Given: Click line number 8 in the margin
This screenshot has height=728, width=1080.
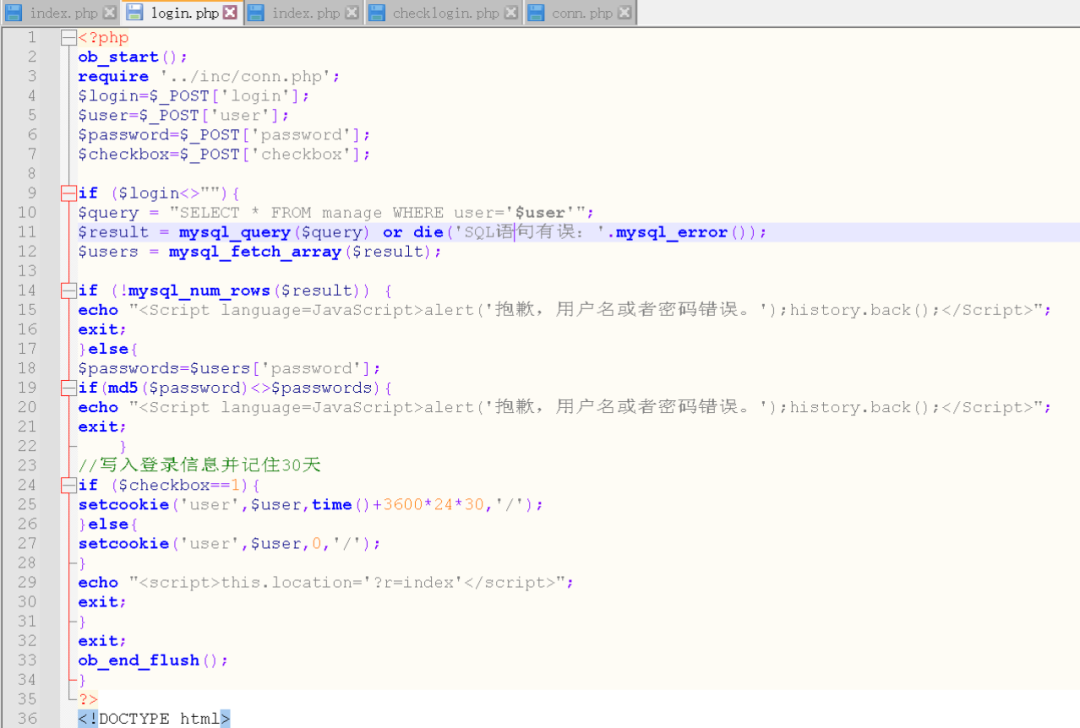Looking at the screenshot, I should click(x=32, y=174).
